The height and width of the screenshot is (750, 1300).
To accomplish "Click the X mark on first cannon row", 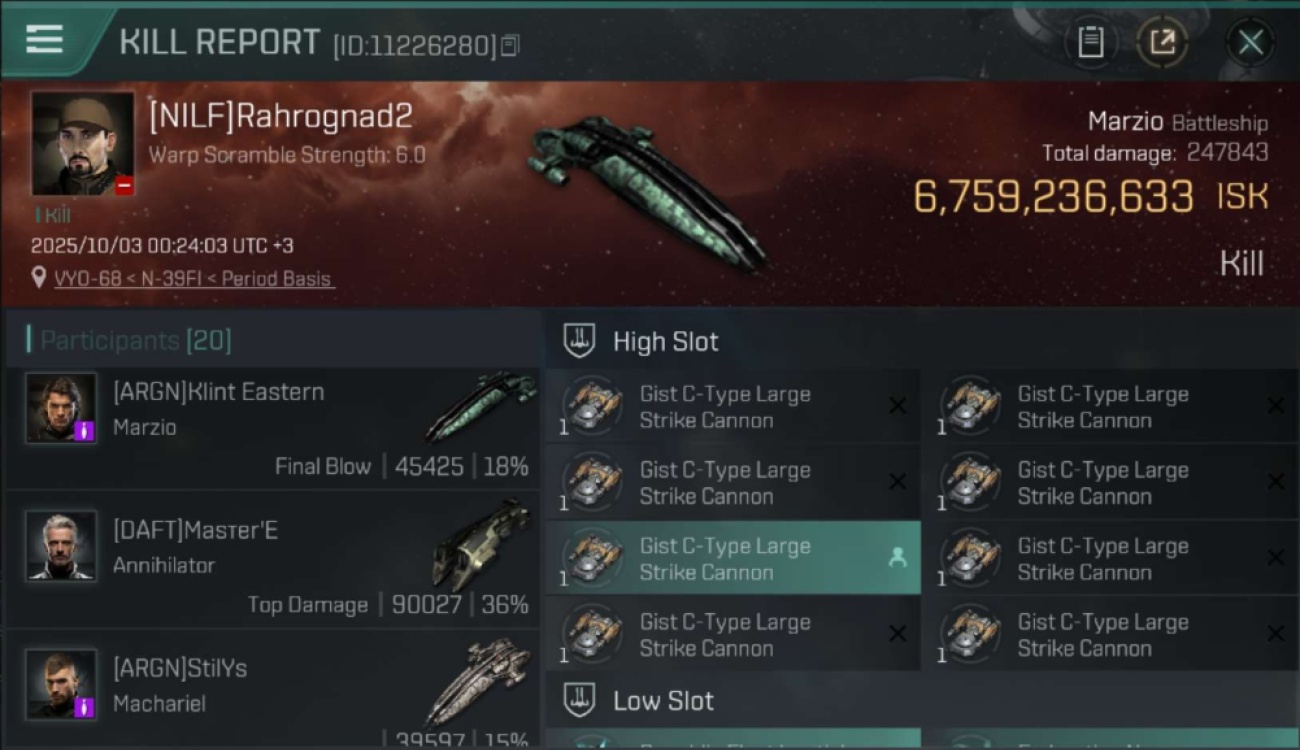I will (897, 406).
